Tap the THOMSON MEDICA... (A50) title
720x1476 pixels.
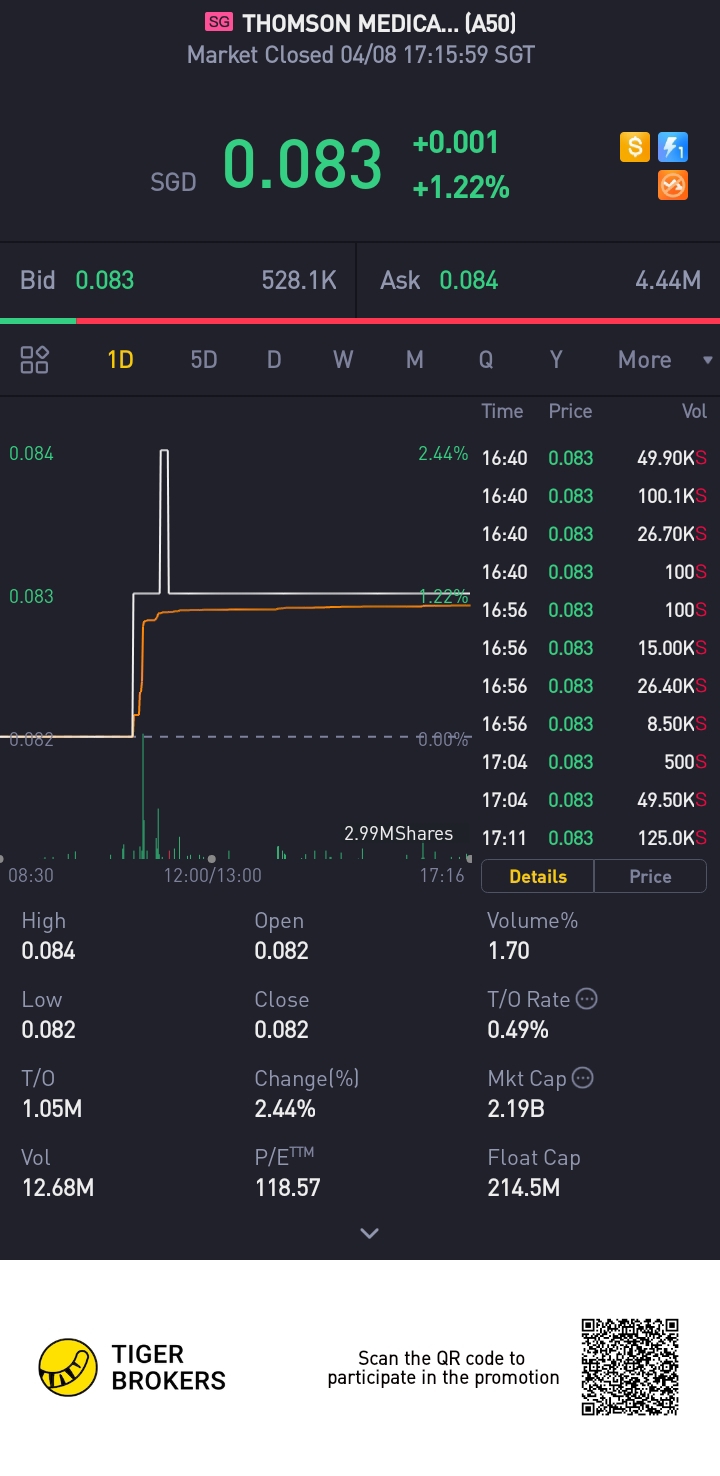point(379,22)
